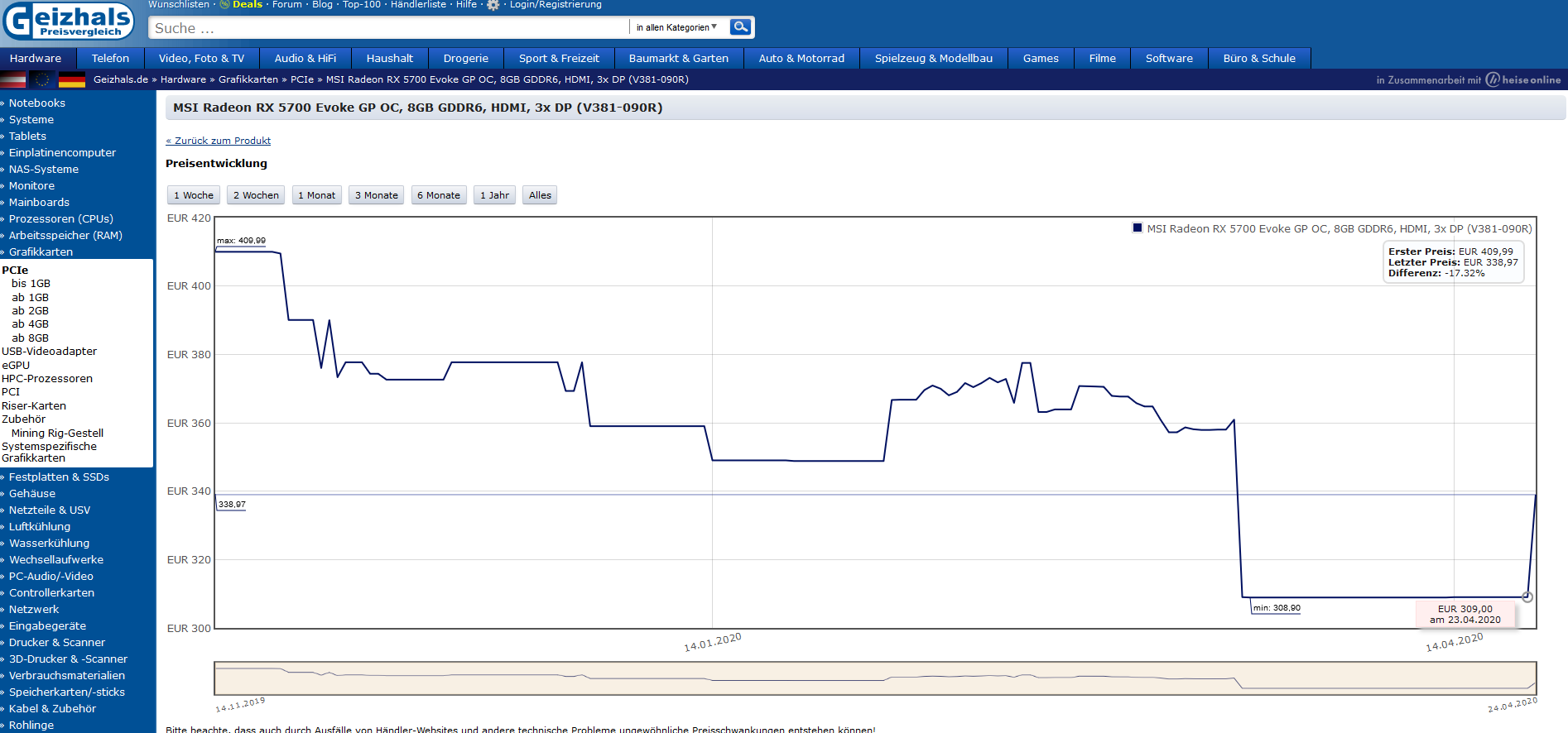Viewport: 1568px width, 733px height.
Task: Show the 3 Monate price range
Action: pyautogui.click(x=377, y=195)
